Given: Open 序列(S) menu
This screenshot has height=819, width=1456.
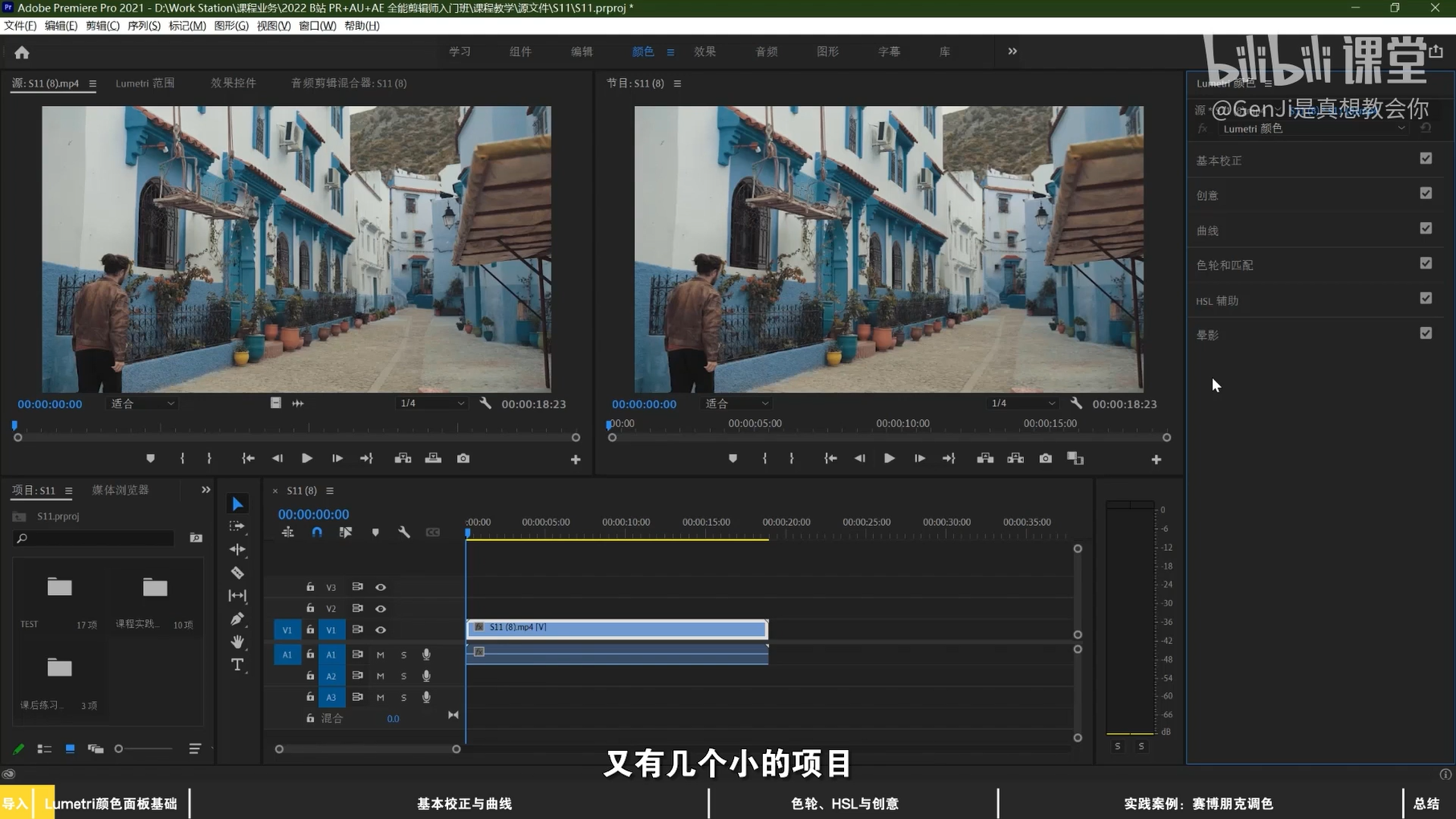Looking at the screenshot, I should tap(144, 26).
